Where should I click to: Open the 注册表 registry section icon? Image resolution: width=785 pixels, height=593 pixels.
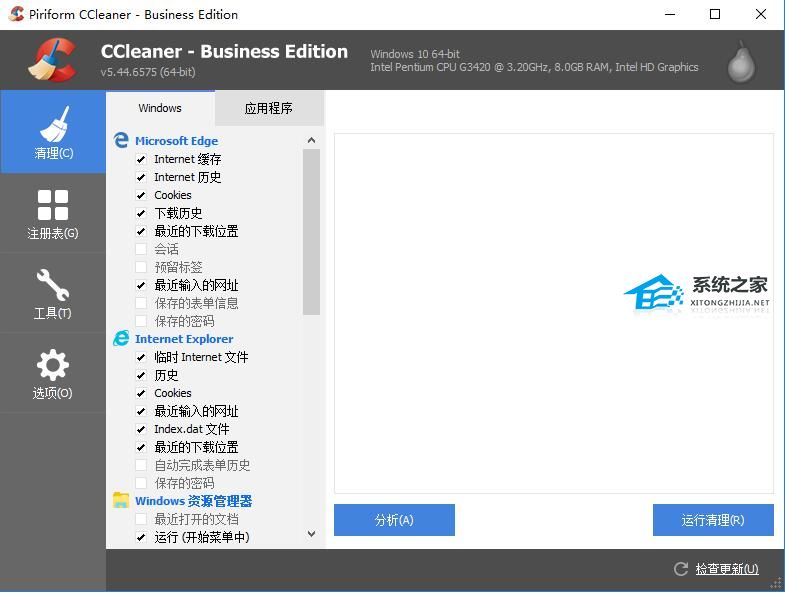pyautogui.click(x=53, y=206)
